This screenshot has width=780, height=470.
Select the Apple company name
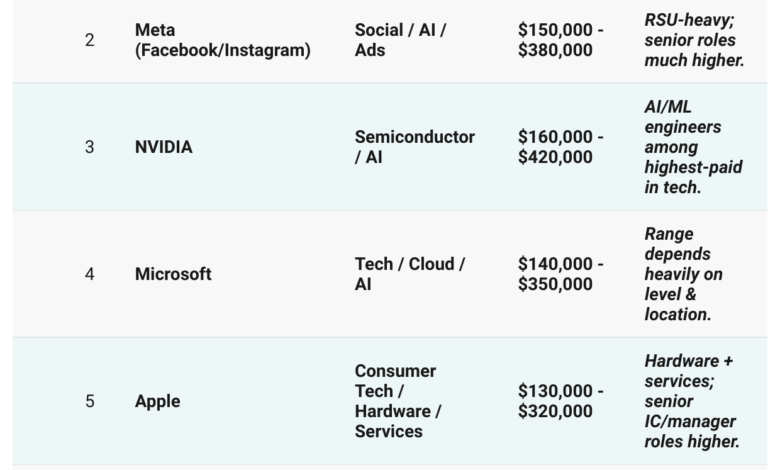coord(158,401)
